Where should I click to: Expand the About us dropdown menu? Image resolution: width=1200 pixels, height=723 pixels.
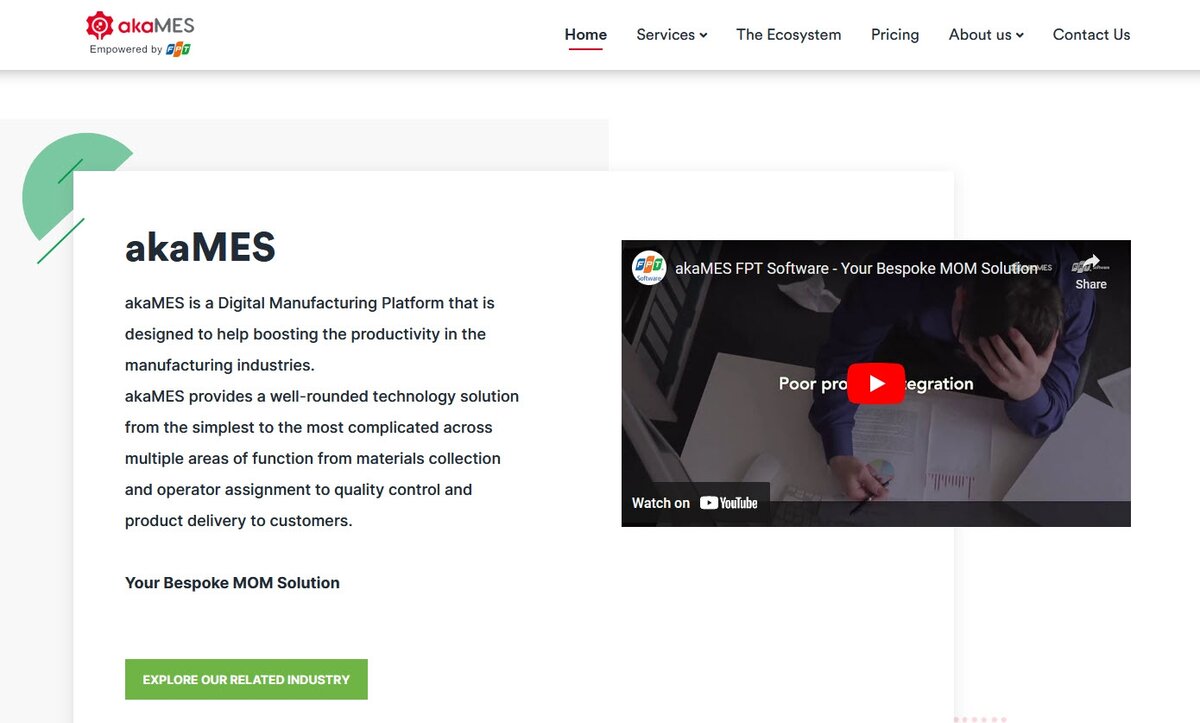[986, 34]
